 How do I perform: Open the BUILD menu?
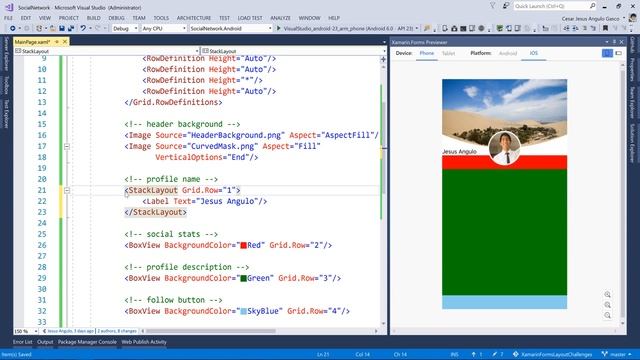[93, 18]
